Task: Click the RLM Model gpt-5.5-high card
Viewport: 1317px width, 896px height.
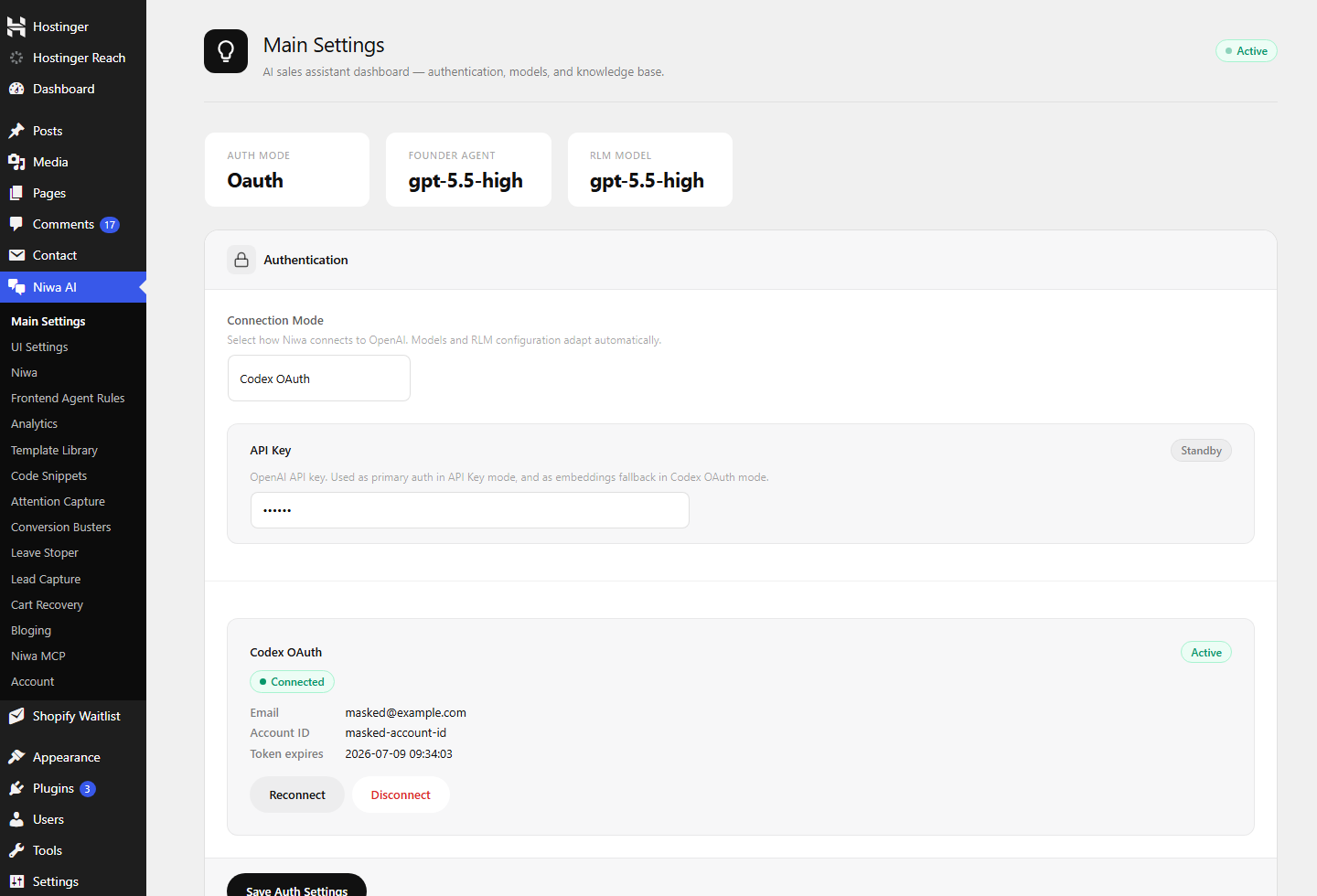Action: pyautogui.click(x=650, y=169)
